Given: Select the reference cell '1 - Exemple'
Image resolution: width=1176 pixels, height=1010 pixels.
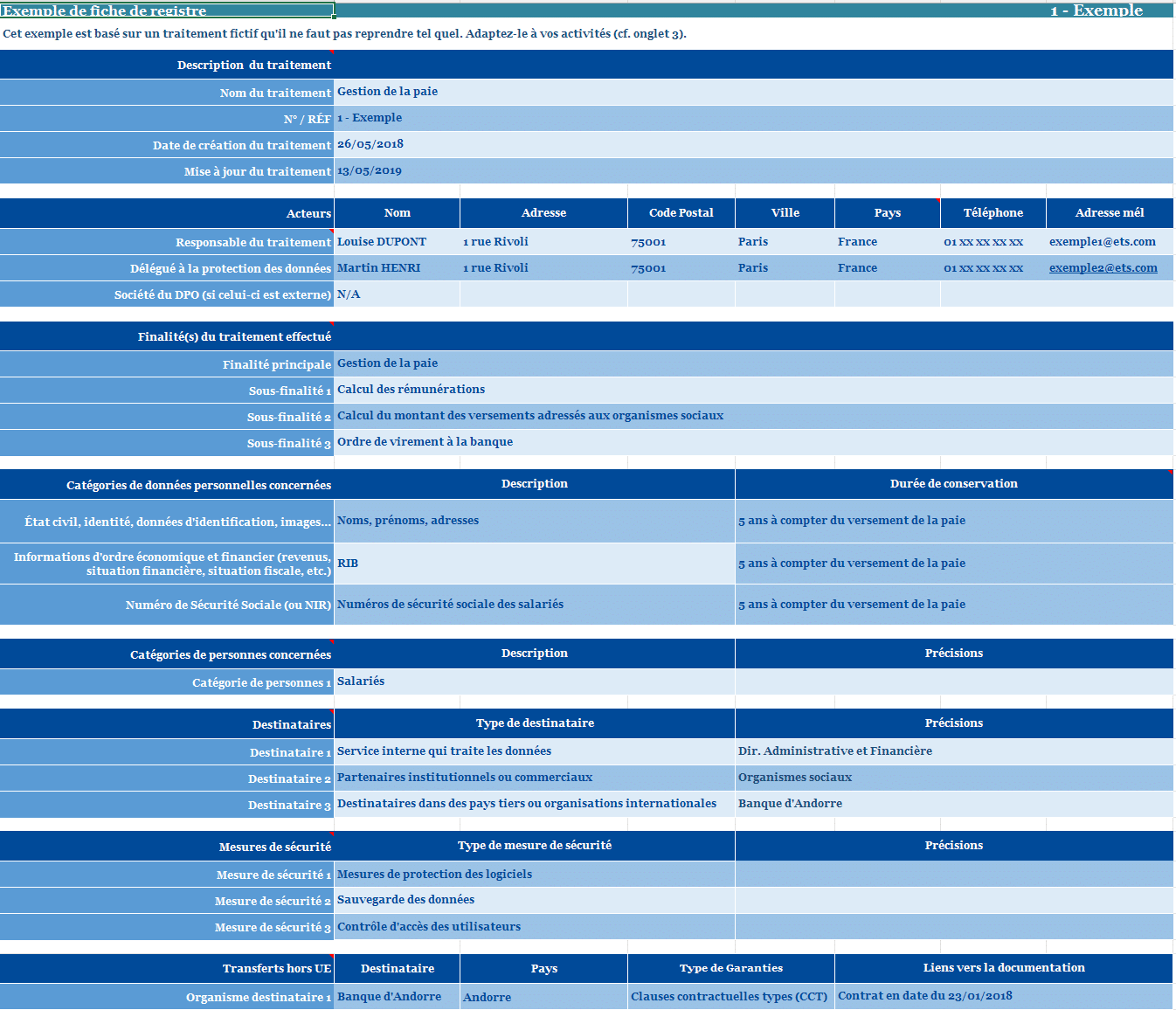Looking at the screenshot, I should [753, 118].
